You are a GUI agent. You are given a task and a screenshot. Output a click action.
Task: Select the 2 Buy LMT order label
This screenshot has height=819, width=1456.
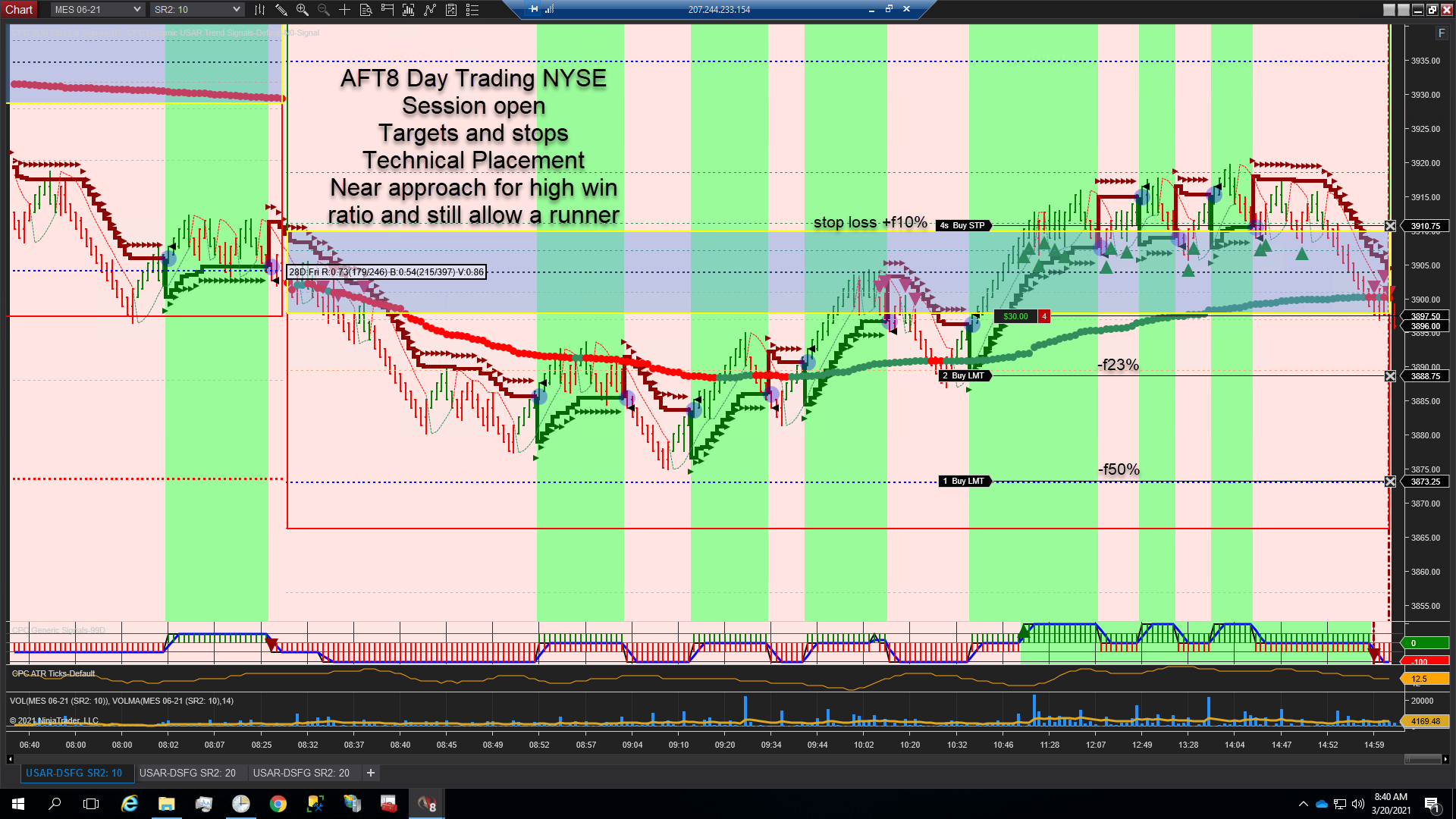coord(964,376)
